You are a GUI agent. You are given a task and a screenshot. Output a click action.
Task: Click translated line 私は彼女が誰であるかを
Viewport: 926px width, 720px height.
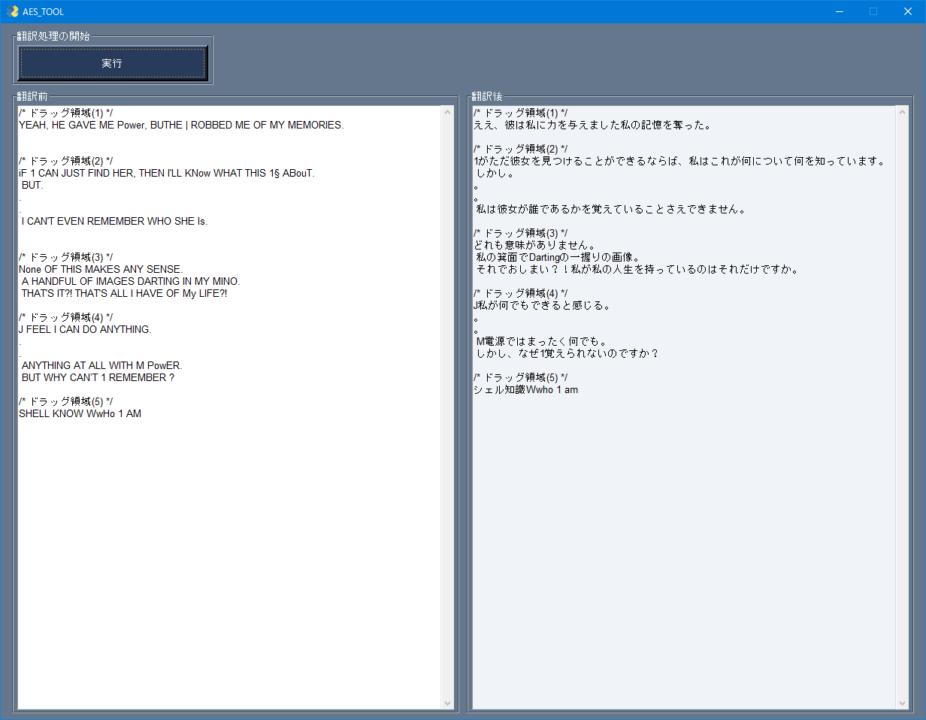tap(611, 209)
